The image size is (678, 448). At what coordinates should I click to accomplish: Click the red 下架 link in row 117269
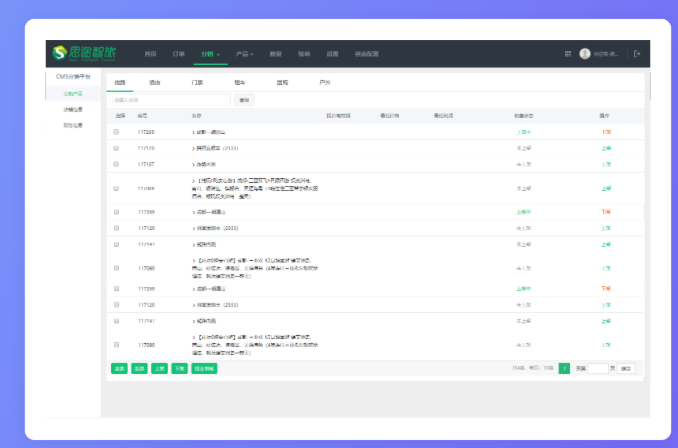tap(606, 132)
